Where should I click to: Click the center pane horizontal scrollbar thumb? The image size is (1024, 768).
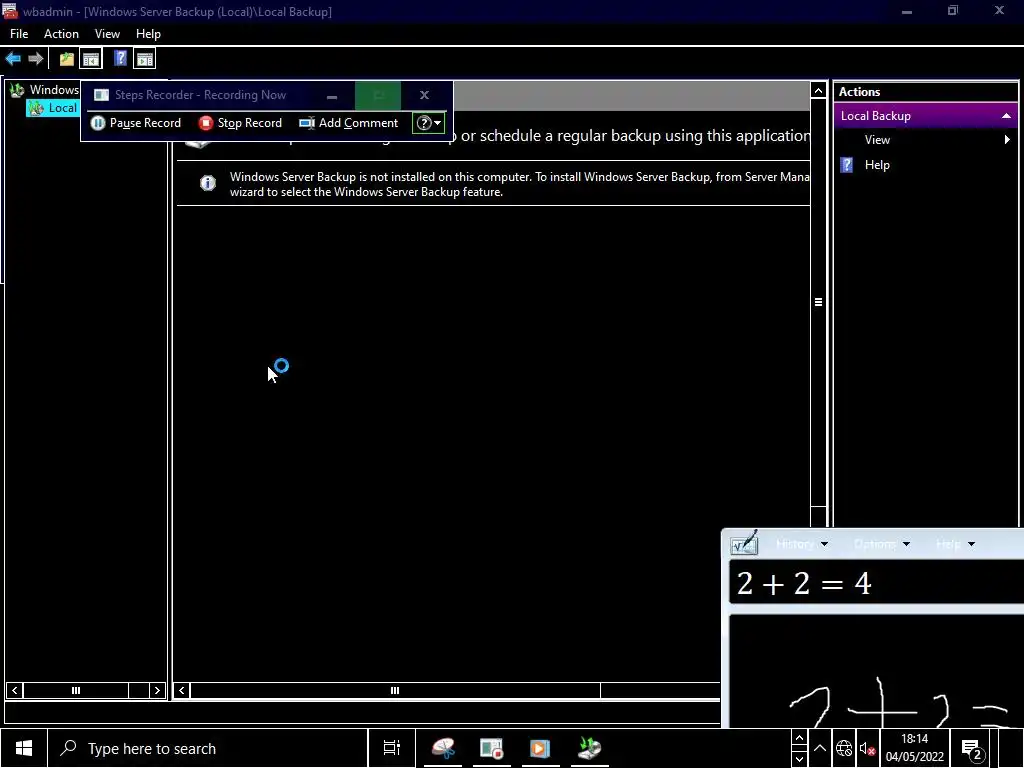(x=395, y=690)
